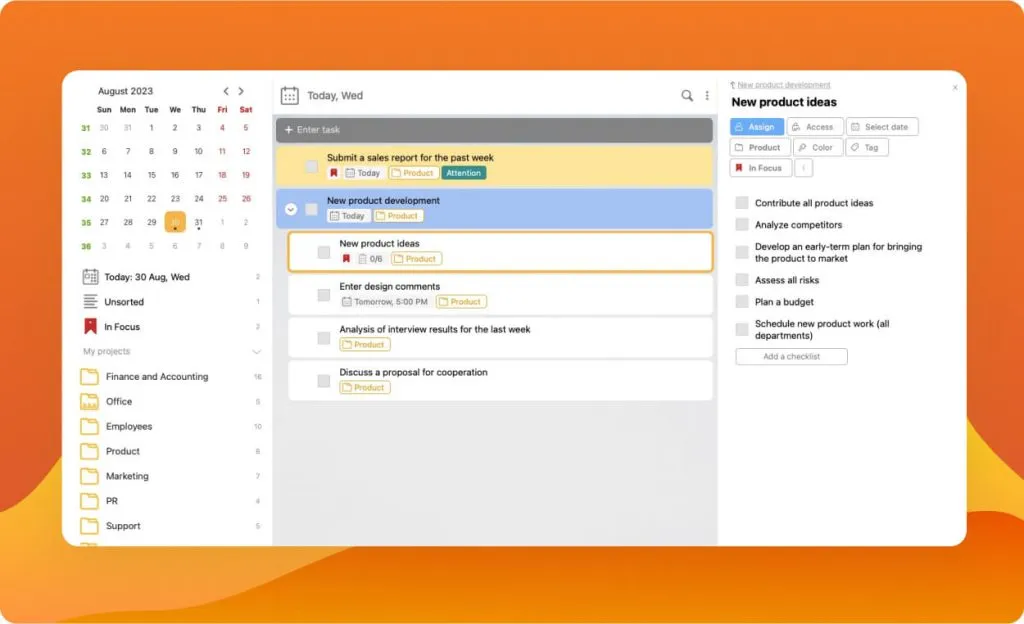Go to next month with the right arrow

[x=240, y=89]
